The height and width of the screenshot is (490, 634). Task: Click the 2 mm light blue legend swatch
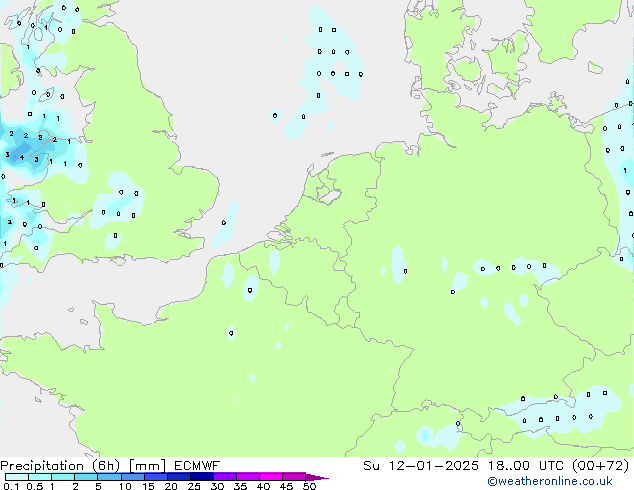pyautogui.click(x=85, y=477)
